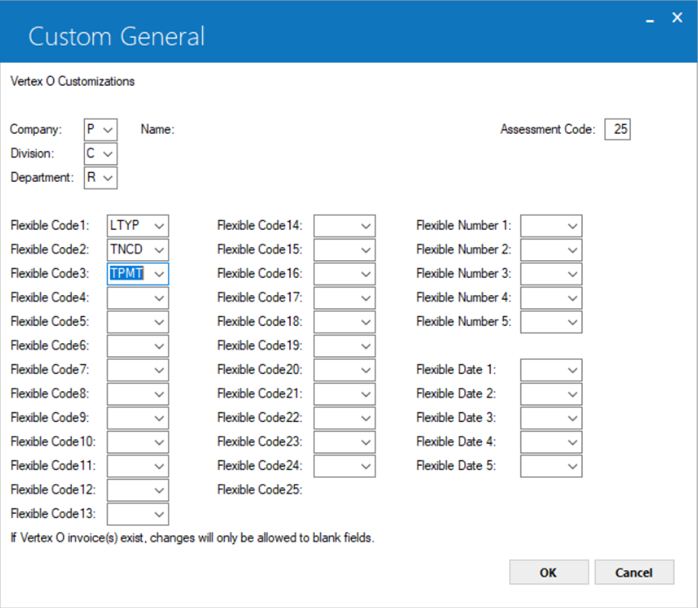Click the Flexible Code25 label
This screenshot has height=608, width=698.
[x=260, y=490]
